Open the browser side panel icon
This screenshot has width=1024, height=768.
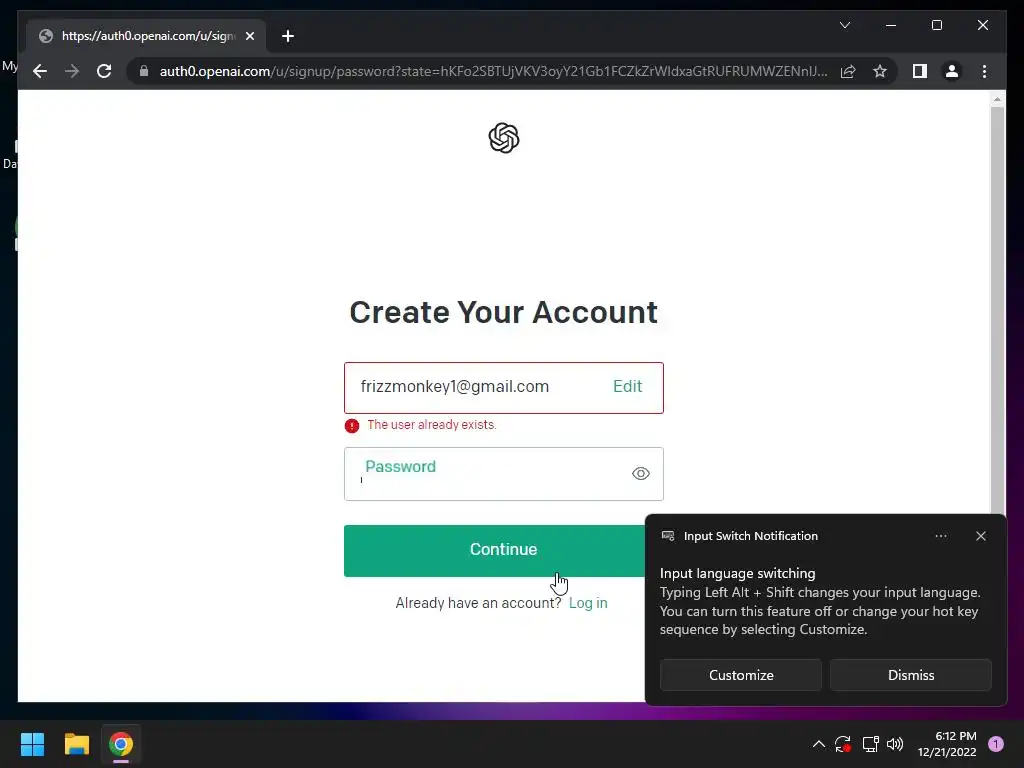tap(920, 71)
